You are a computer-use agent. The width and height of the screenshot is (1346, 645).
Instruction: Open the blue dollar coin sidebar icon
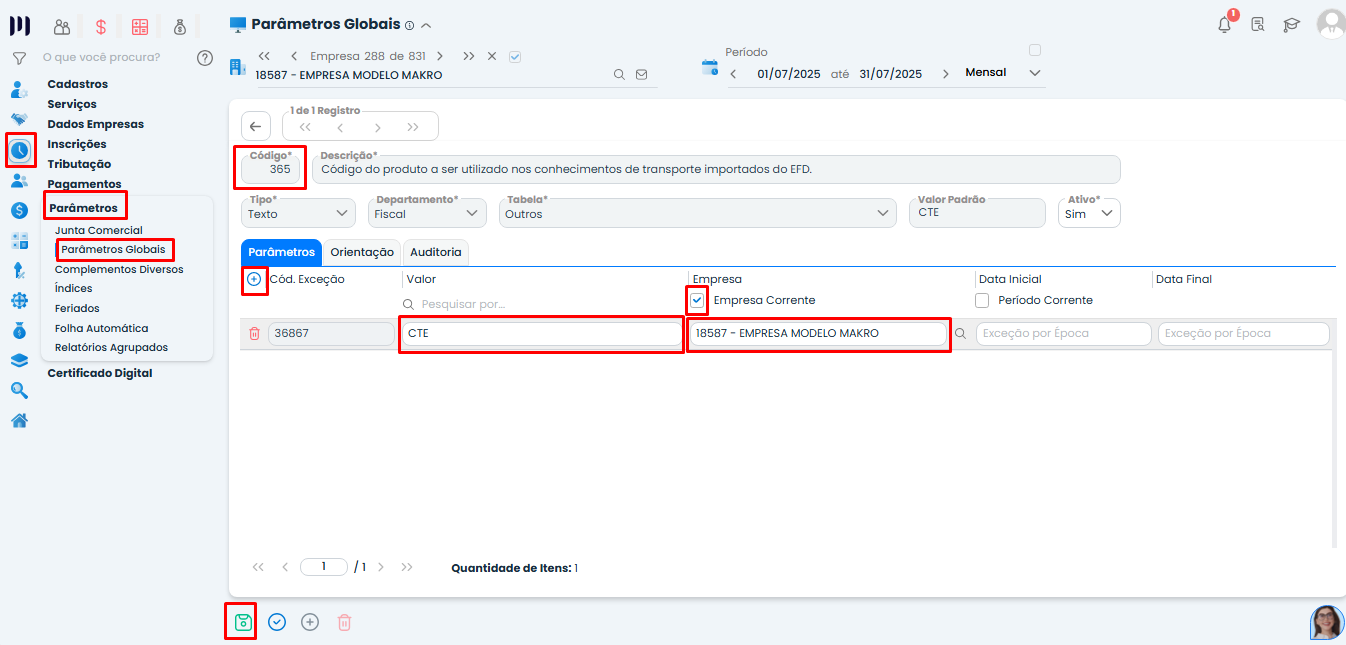coord(19,210)
